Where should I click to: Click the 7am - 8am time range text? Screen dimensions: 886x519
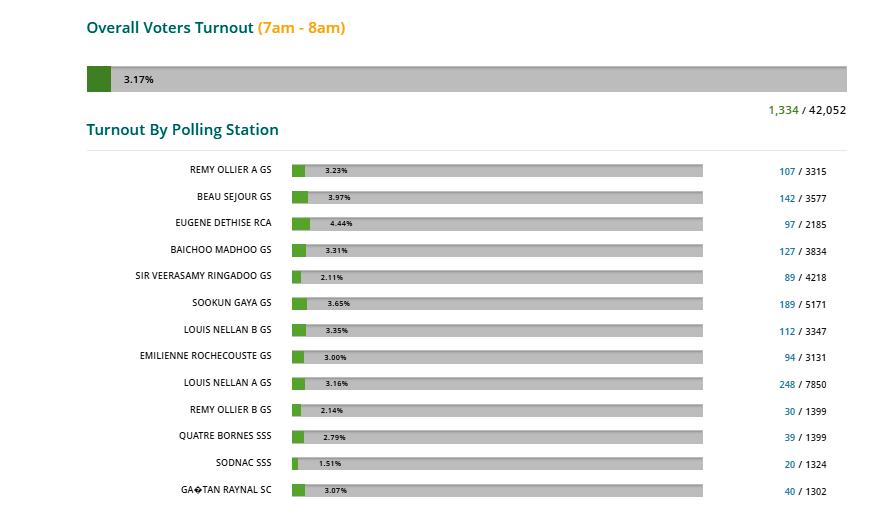(x=301, y=28)
